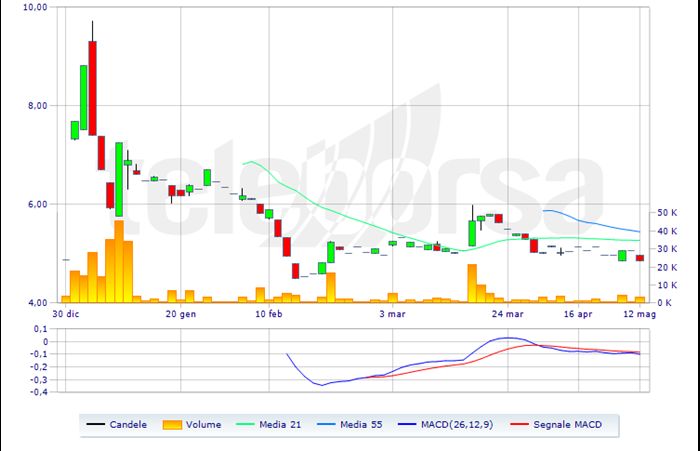Click the 30 dic date label
700x451 pixels.
click(66, 314)
